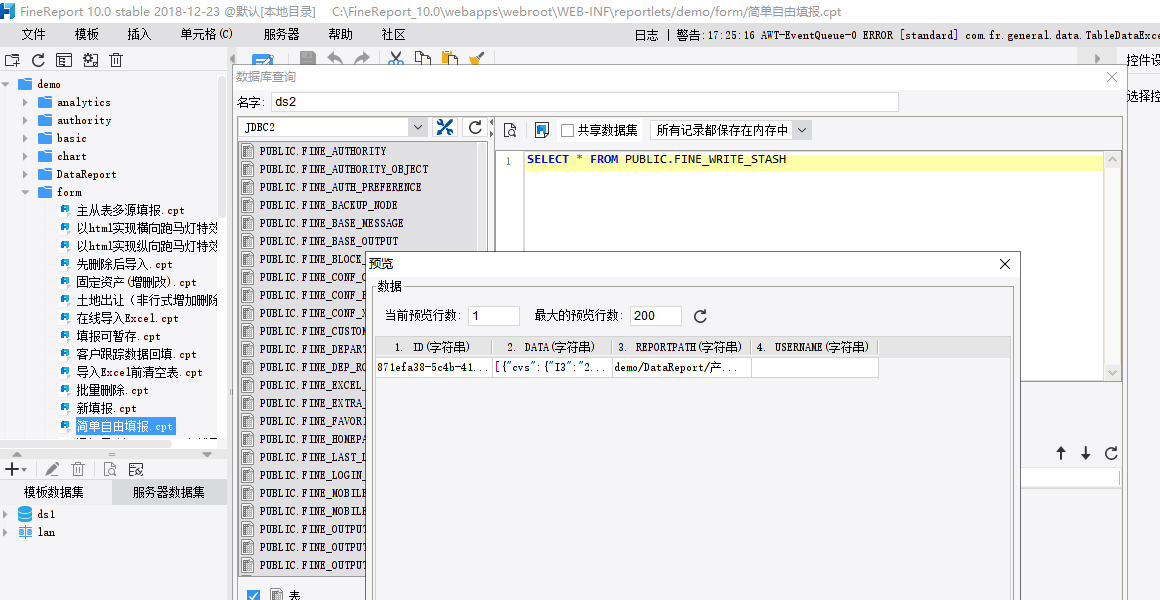The image size is (1160, 600).
Task: Open the 日志 log link
Action: point(647,35)
